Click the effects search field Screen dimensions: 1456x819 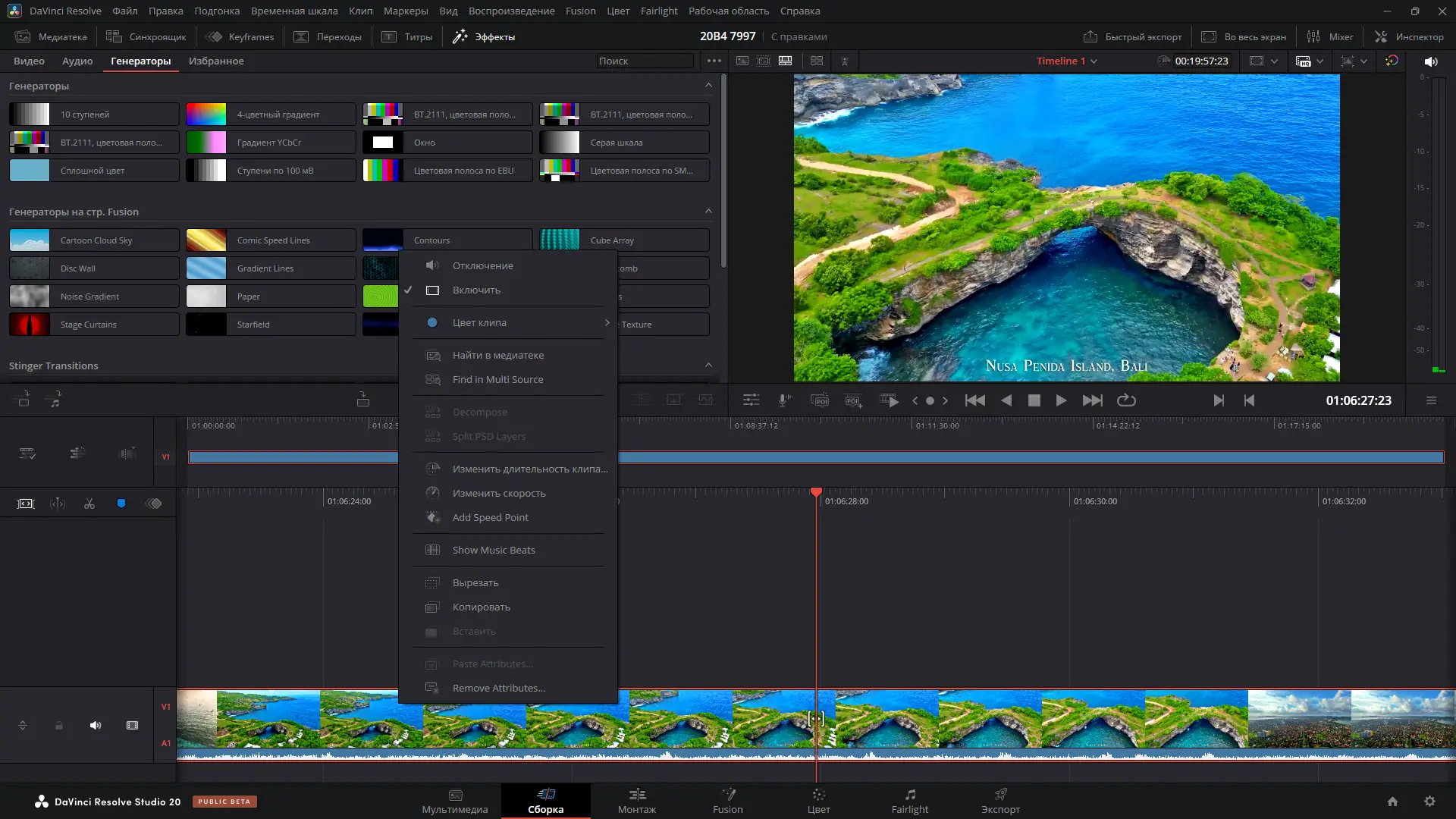tap(644, 61)
